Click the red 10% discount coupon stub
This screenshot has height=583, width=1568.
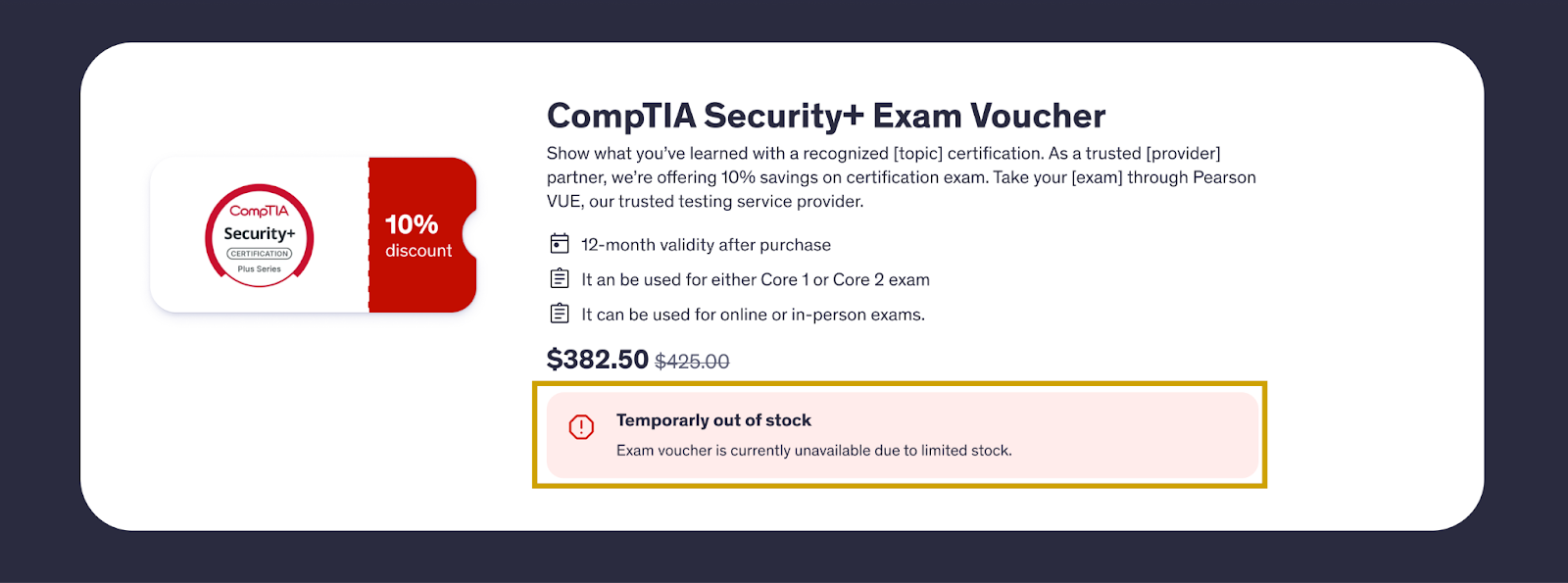coord(422,235)
